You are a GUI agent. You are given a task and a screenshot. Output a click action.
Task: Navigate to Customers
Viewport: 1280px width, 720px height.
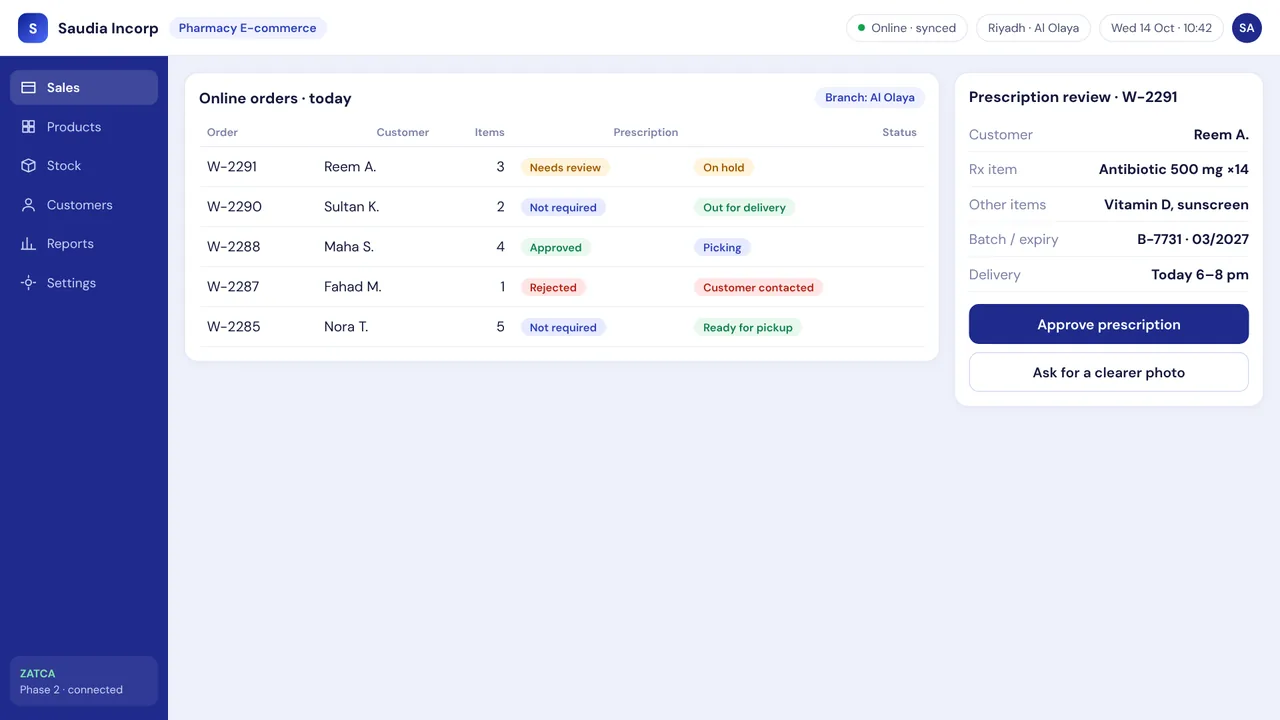(x=84, y=205)
